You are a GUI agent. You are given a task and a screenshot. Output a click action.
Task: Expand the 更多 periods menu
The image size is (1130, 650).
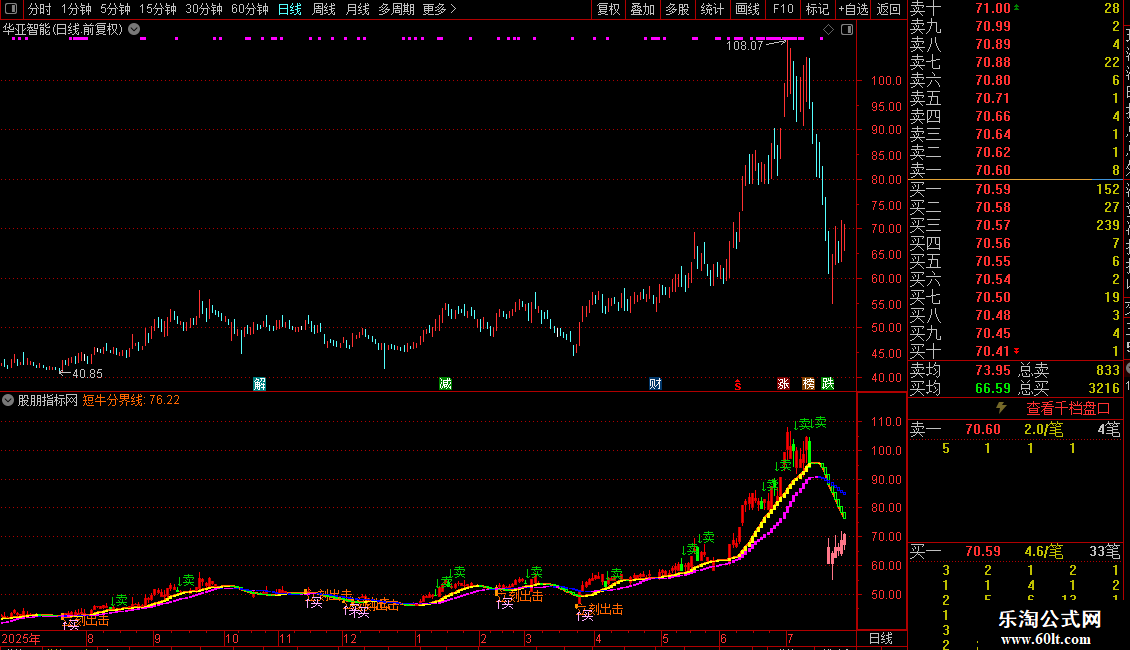click(x=439, y=9)
